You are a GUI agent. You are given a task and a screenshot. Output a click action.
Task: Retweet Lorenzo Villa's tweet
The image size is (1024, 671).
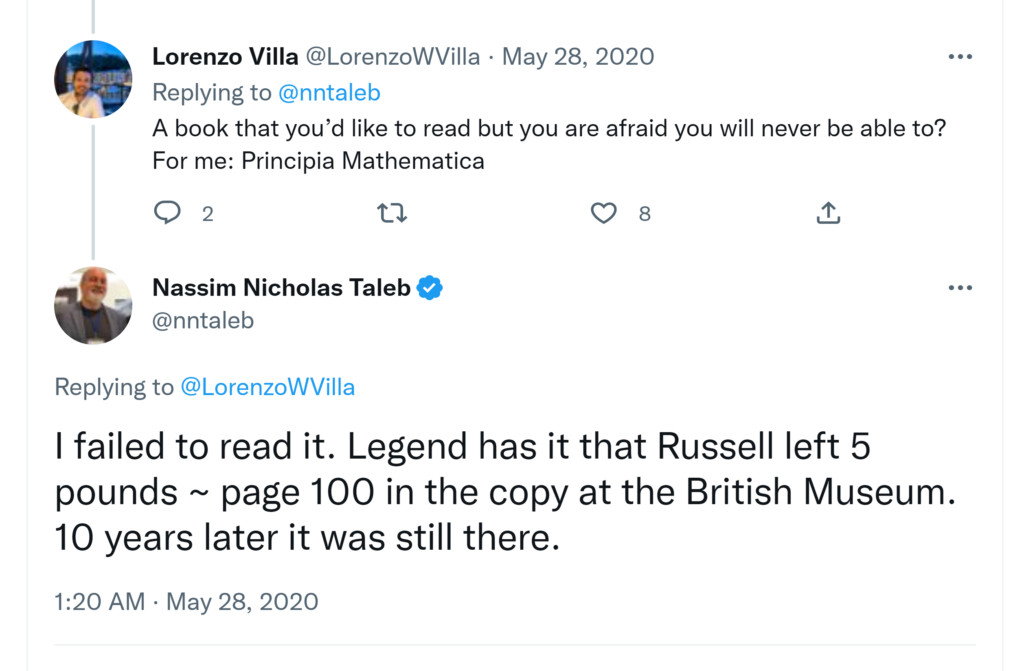(391, 213)
